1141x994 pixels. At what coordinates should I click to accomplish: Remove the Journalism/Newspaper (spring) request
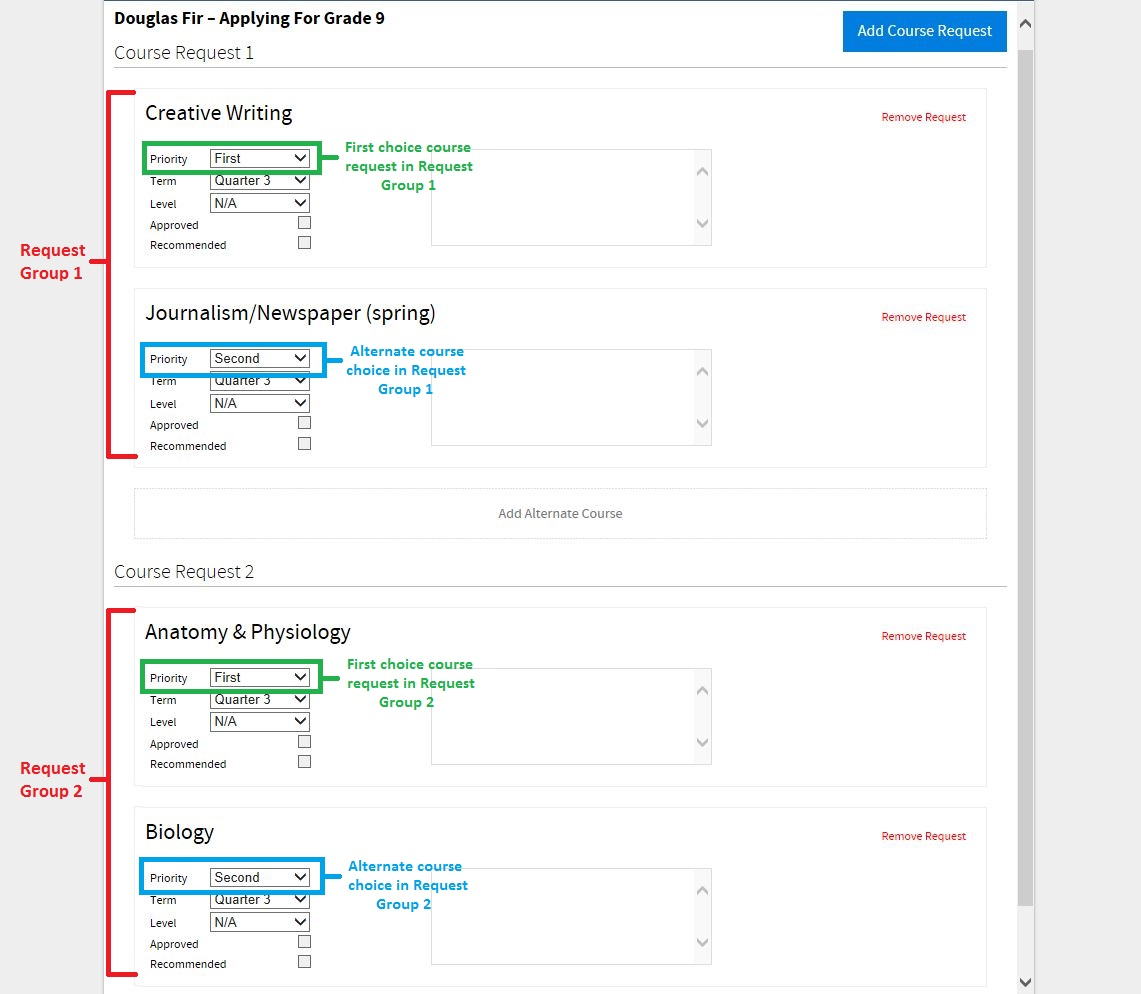point(923,317)
